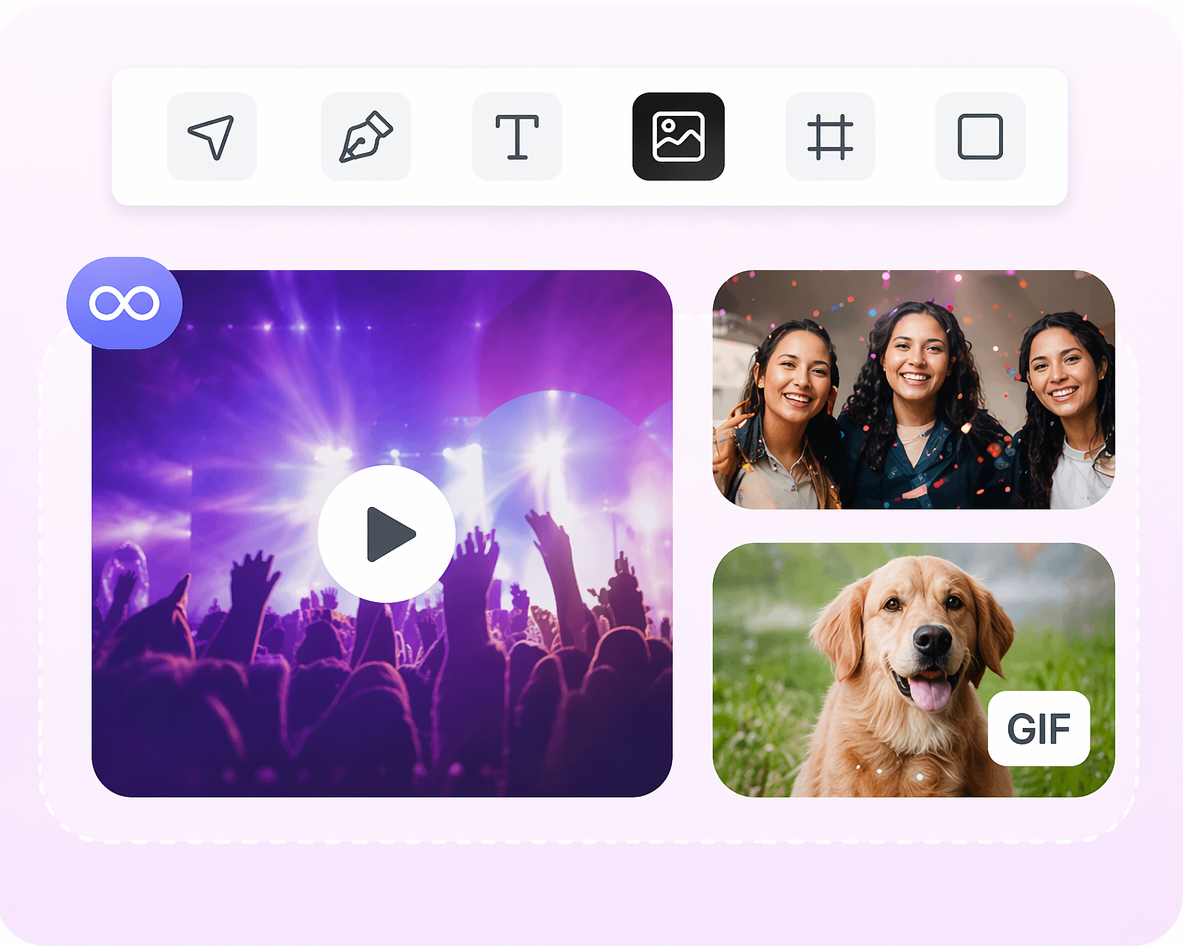Image resolution: width=1185 pixels, height=948 pixels.
Task: Select the cursor arrow tool
Action: click(x=211, y=137)
